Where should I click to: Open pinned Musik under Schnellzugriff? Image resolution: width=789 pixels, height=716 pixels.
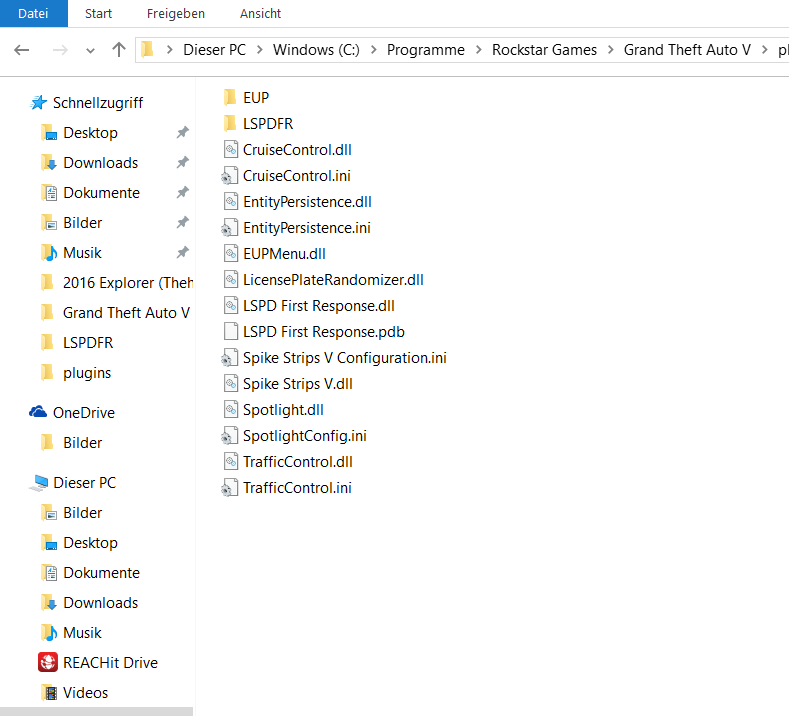(82, 253)
